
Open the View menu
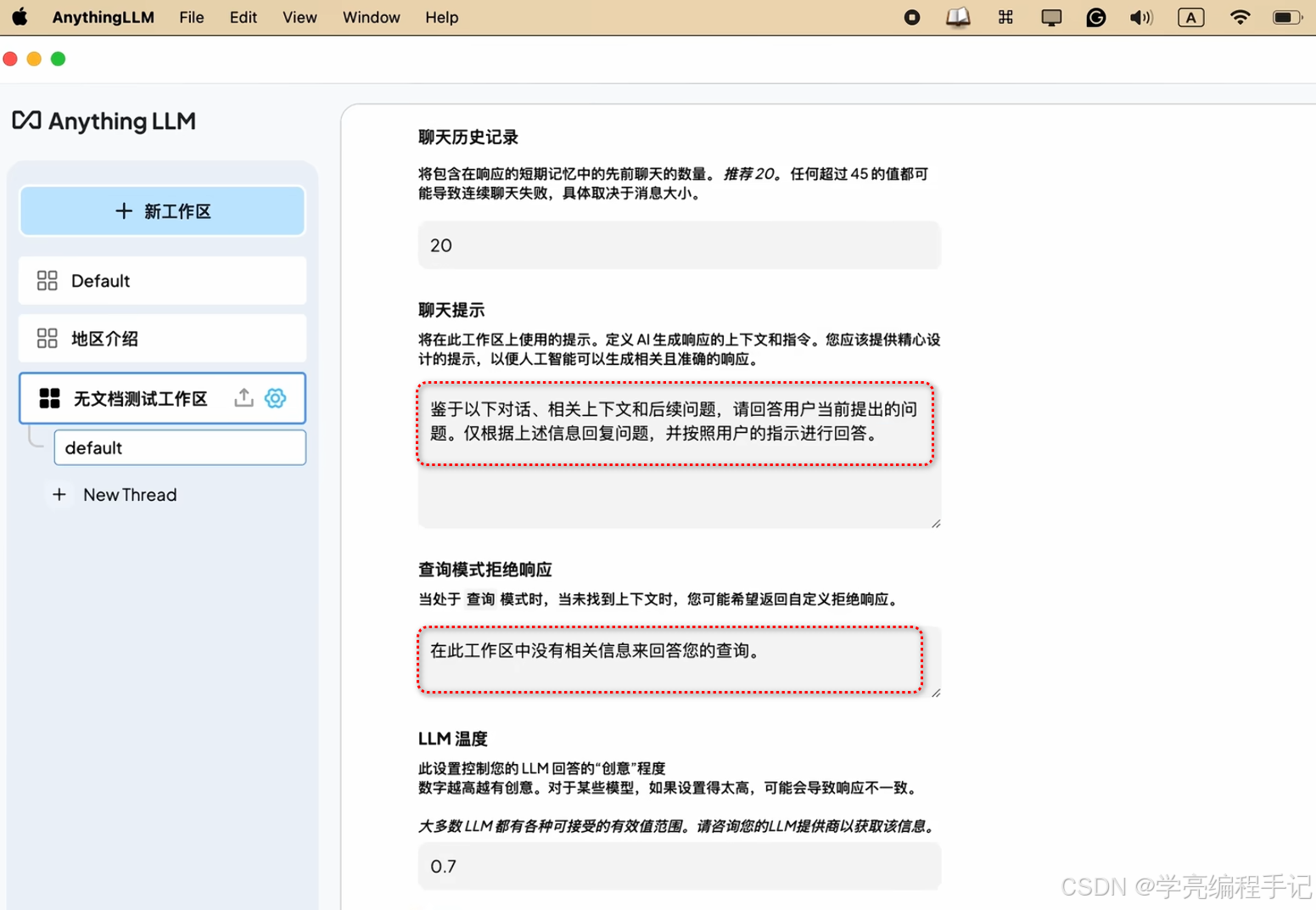(x=300, y=17)
